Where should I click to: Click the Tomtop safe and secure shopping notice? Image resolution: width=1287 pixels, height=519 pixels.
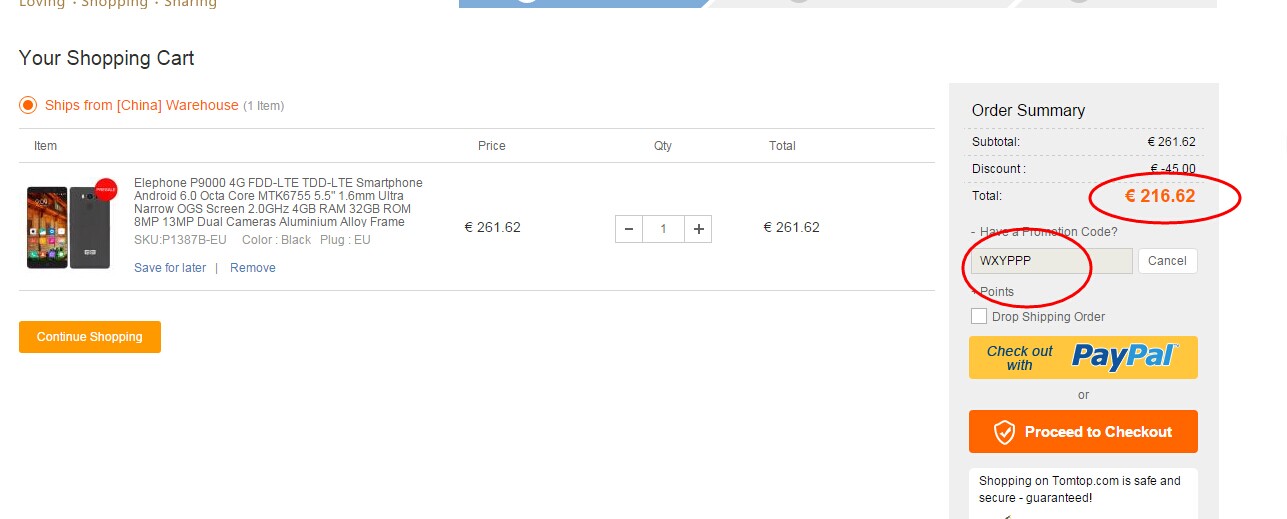1080,489
